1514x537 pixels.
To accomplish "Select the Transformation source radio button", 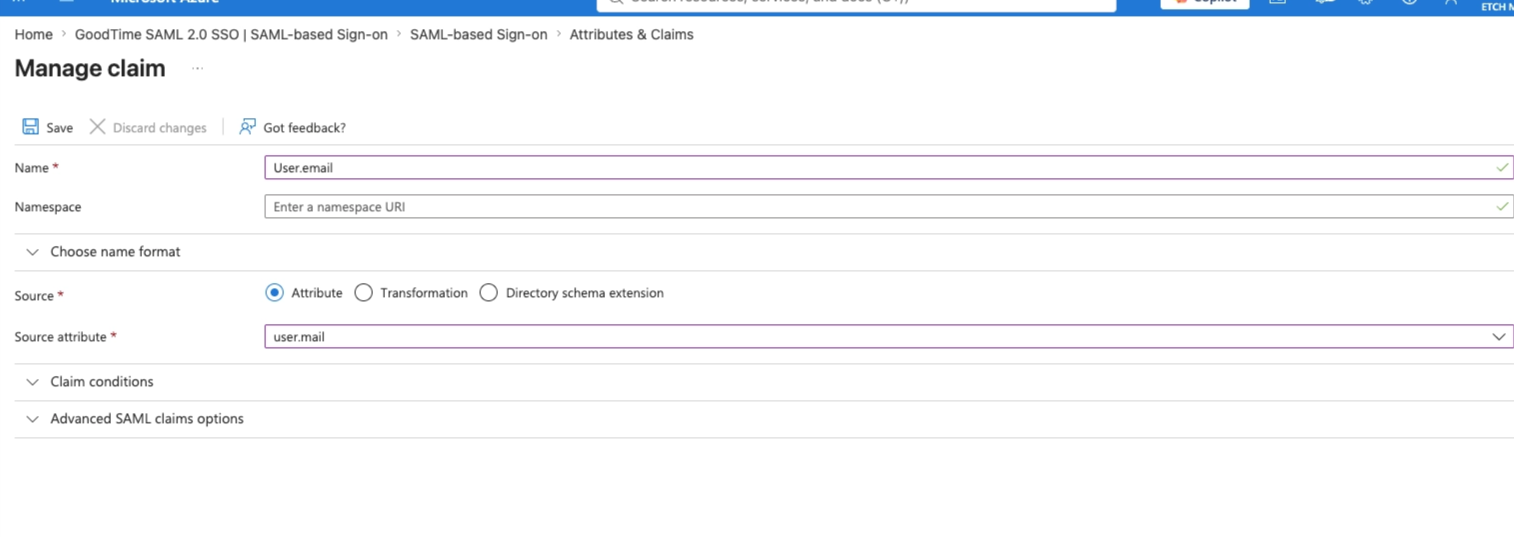I will (364, 293).
